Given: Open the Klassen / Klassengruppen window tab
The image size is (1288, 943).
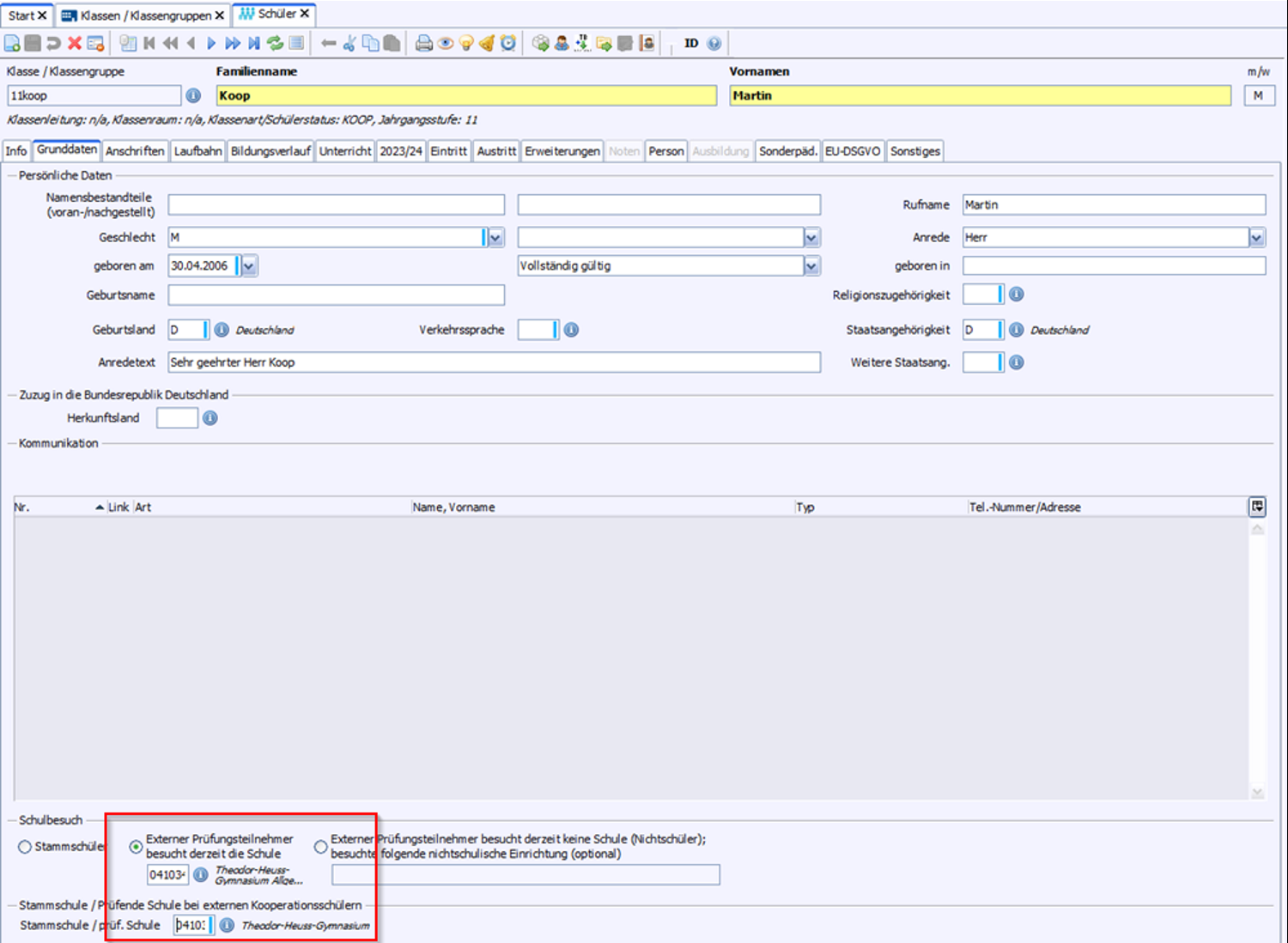Looking at the screenshot, I should 143,15.
